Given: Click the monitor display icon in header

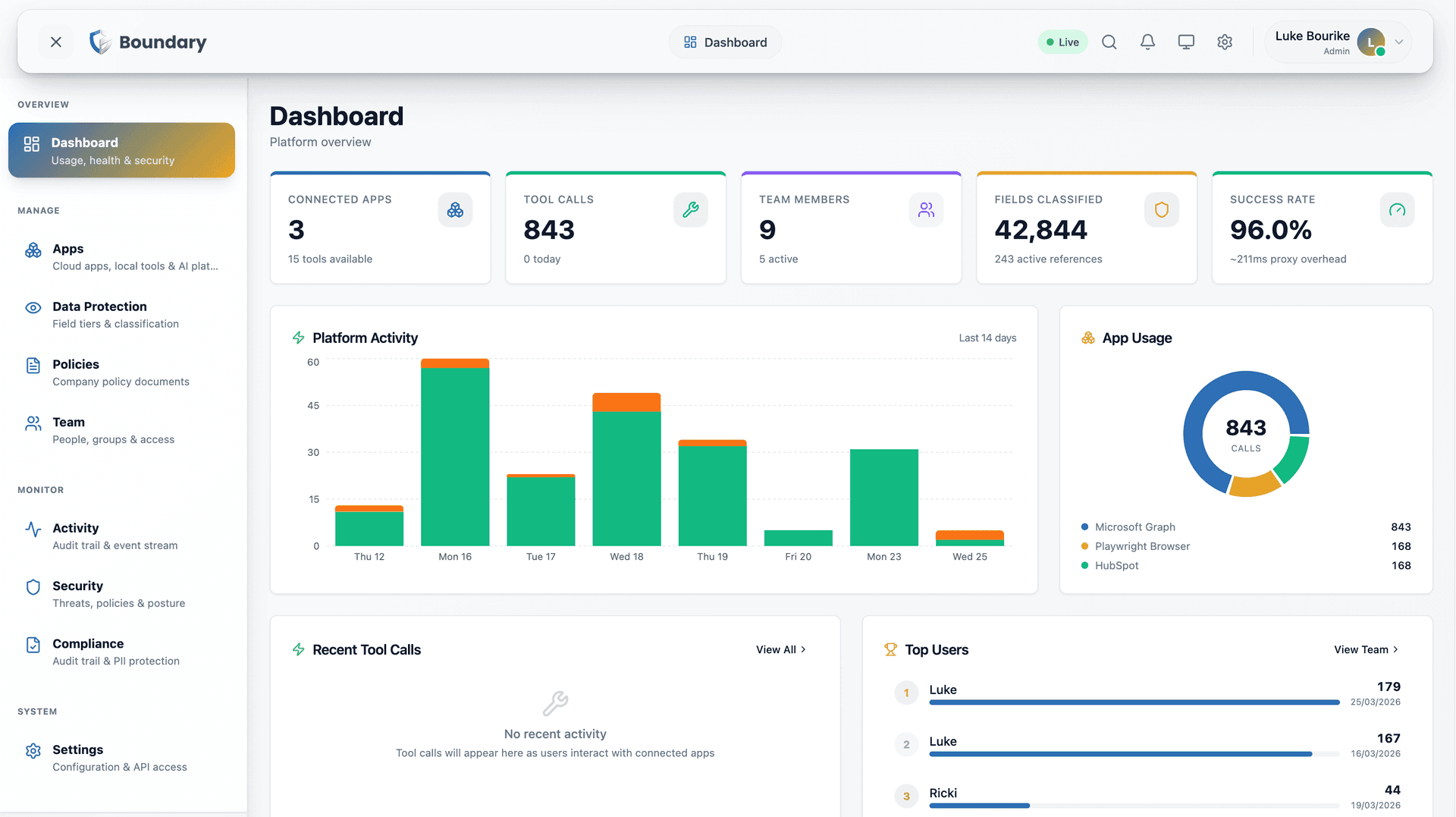Looking at the screenshot, I should (1186, 42).
